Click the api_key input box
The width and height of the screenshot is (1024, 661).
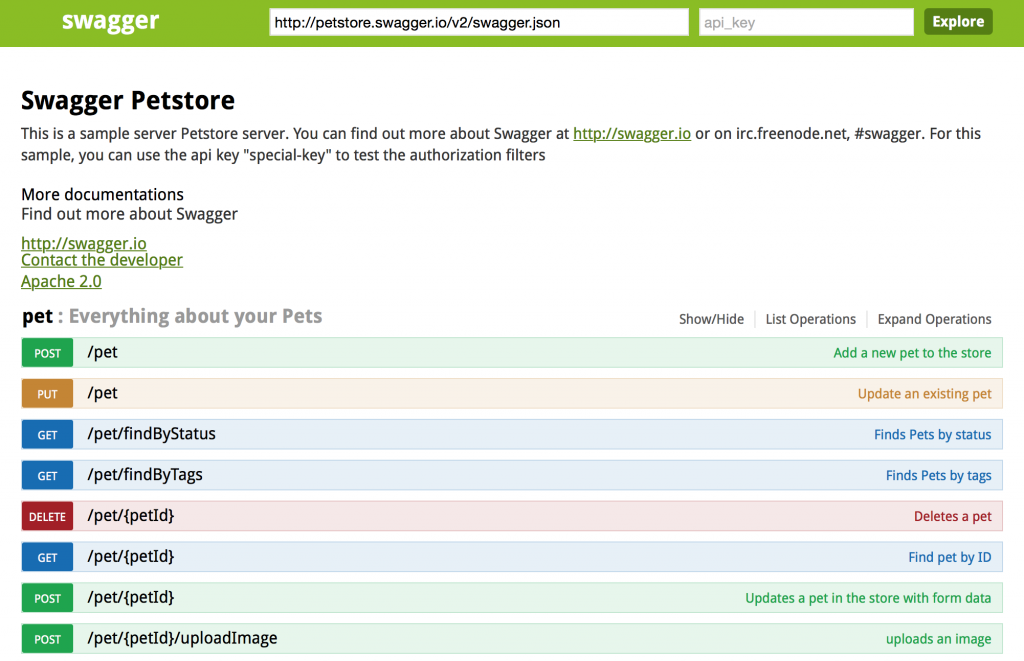pos(806,22)
